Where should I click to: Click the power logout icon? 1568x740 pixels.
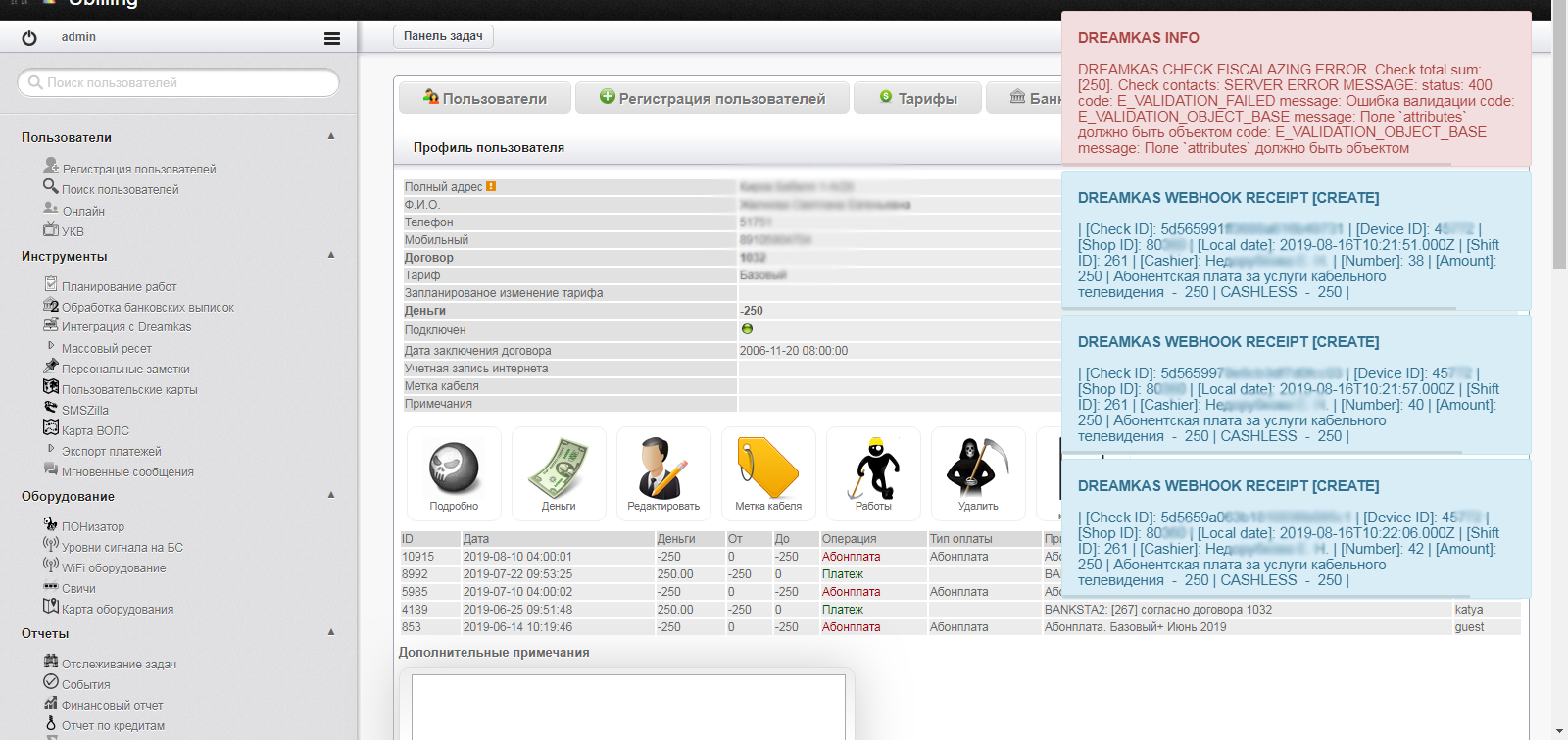(29, 38)
